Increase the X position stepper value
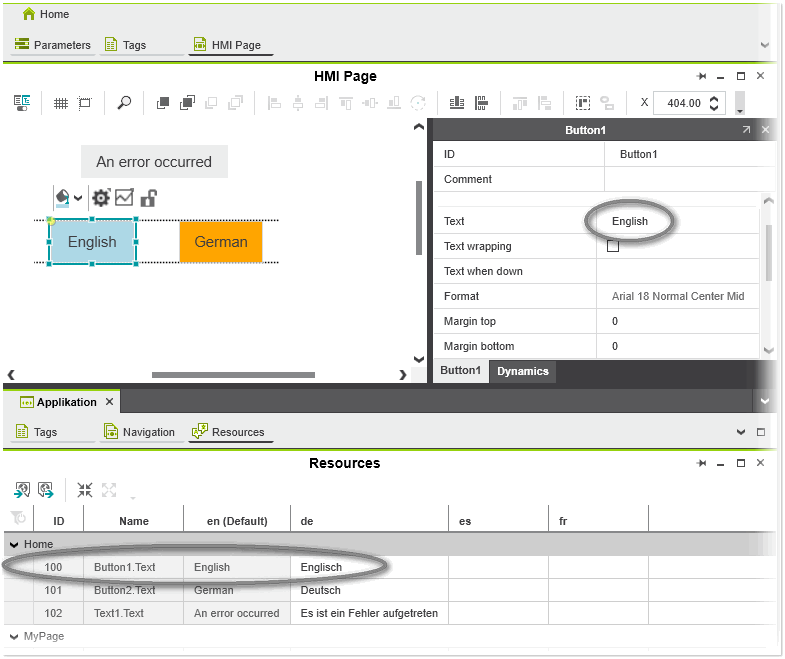Viewport: 785px width, 659px height. [714, 98]
